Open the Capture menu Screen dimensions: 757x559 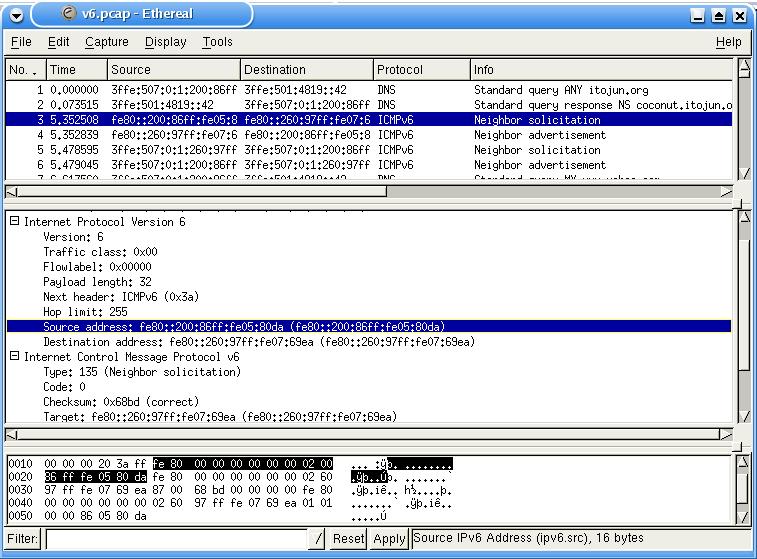106,42
